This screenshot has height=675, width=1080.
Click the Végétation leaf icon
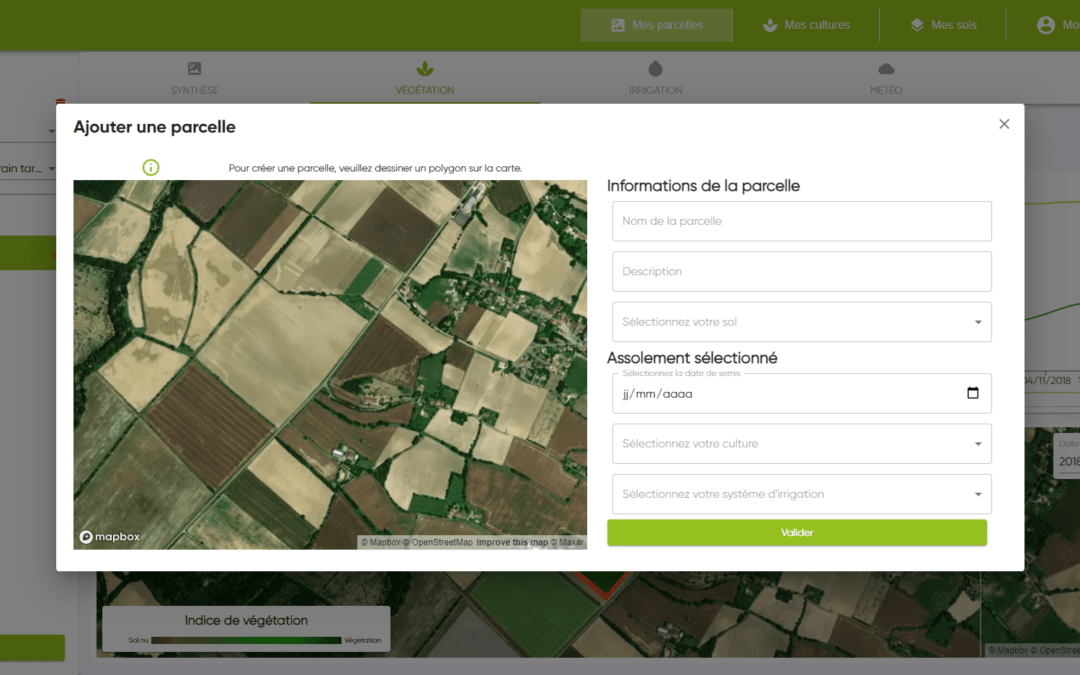point(425,68)
